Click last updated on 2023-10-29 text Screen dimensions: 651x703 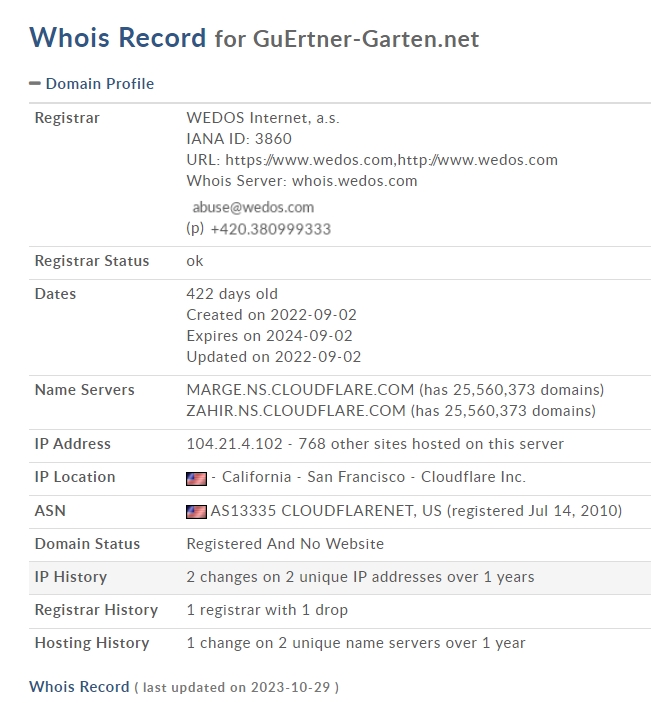[x=236, y=688]
